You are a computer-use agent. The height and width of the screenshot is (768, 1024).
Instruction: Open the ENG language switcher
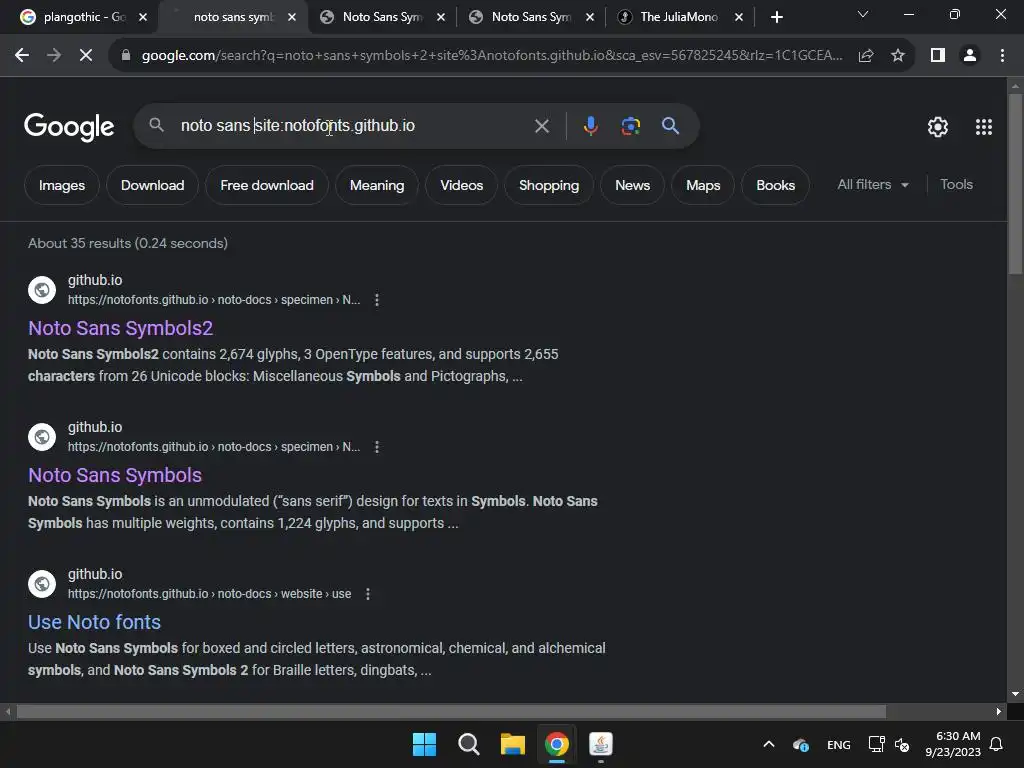click(x=839, y=744)
